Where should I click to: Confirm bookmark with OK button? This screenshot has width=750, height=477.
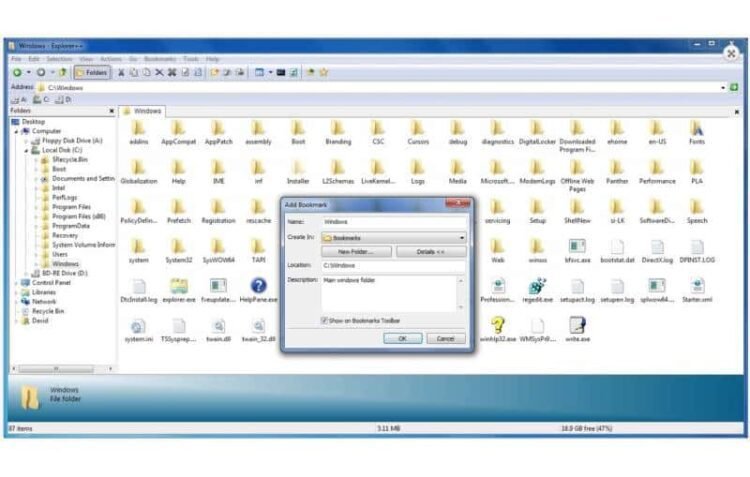[403, 339]
